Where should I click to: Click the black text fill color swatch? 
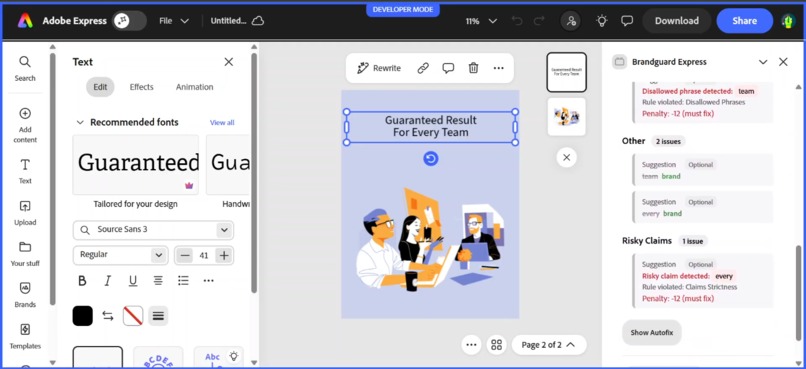coord(83,316)
